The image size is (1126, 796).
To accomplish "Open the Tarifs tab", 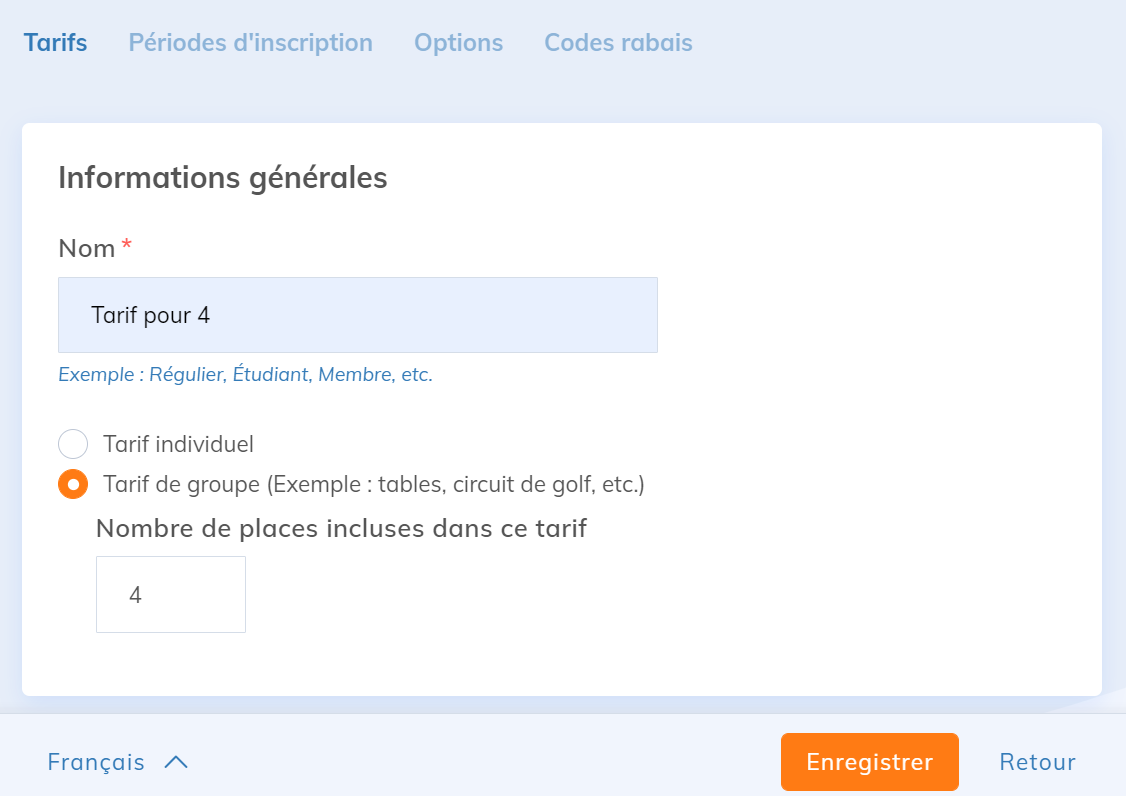I will pos(55,43).
